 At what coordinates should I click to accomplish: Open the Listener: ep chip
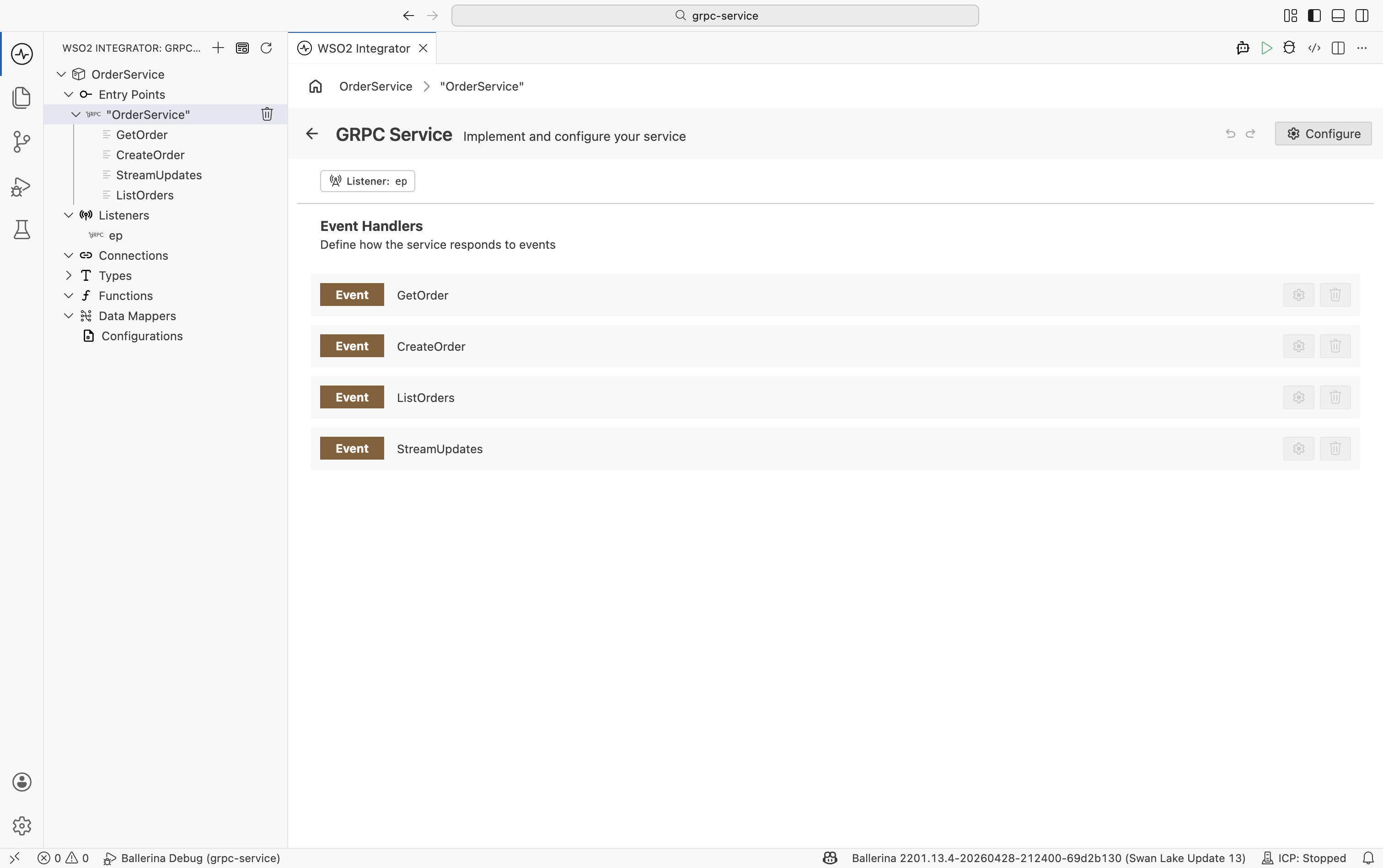(367, 181)
